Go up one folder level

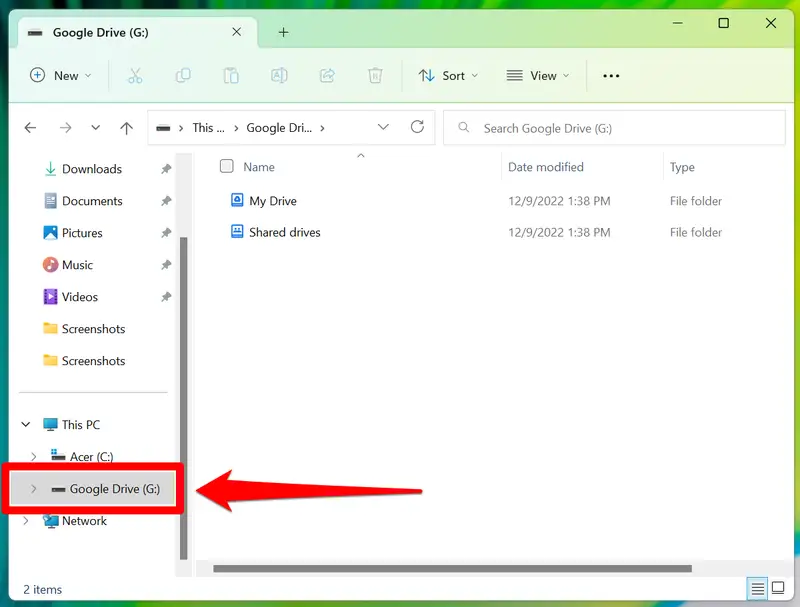point(126,128)
